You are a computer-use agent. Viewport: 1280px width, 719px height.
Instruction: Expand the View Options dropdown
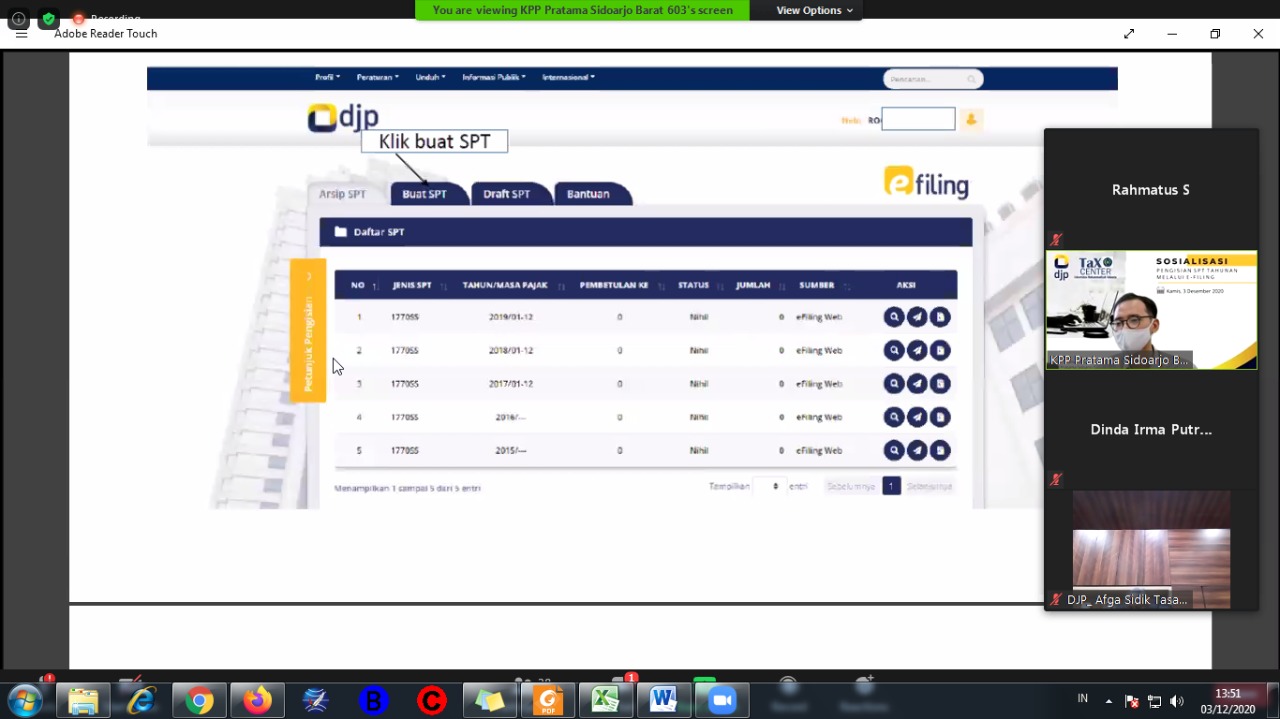[x=814, y=10]
